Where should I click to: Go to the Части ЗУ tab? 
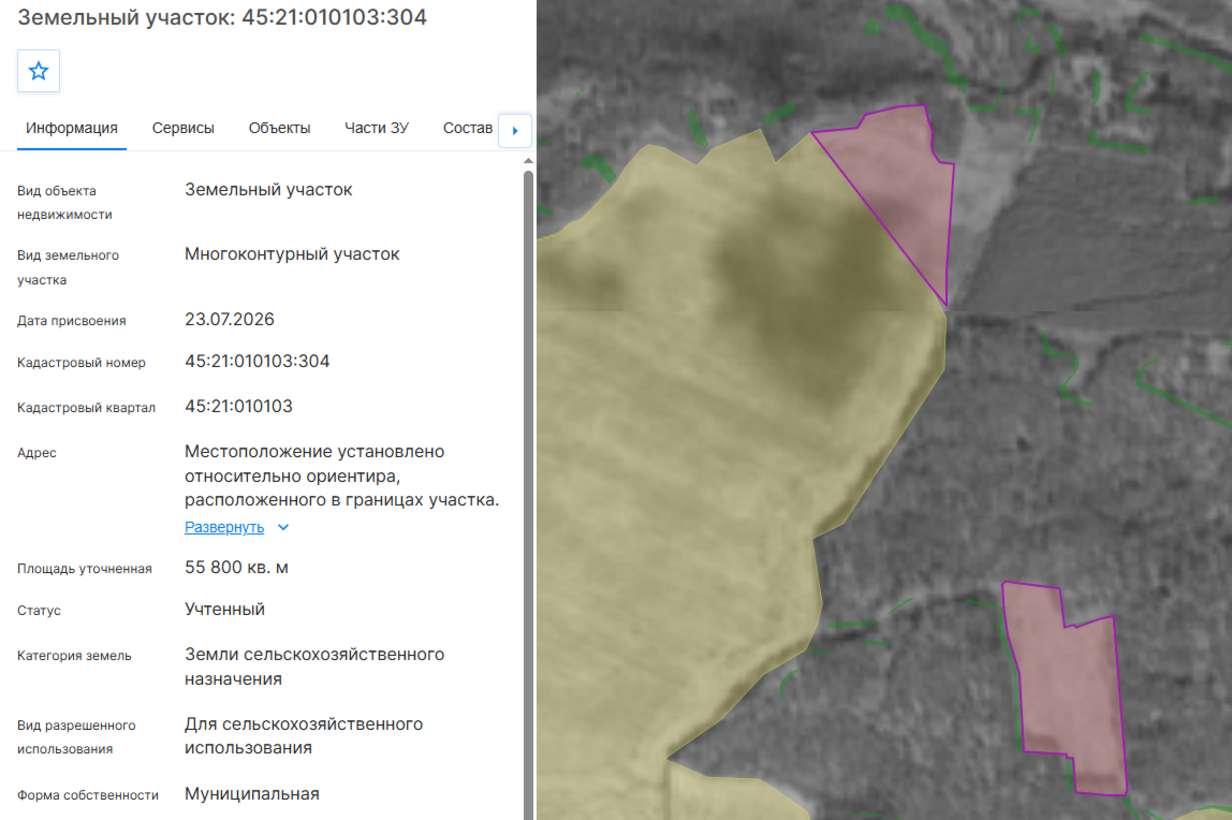point(377,128)
